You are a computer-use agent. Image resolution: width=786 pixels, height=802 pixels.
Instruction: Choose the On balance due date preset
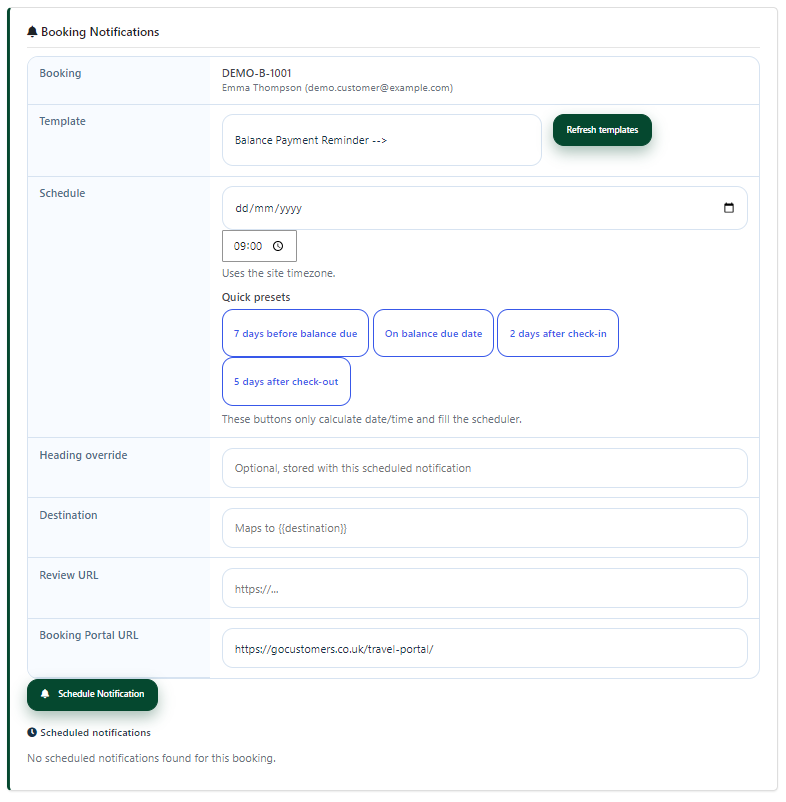click(433, 333)
